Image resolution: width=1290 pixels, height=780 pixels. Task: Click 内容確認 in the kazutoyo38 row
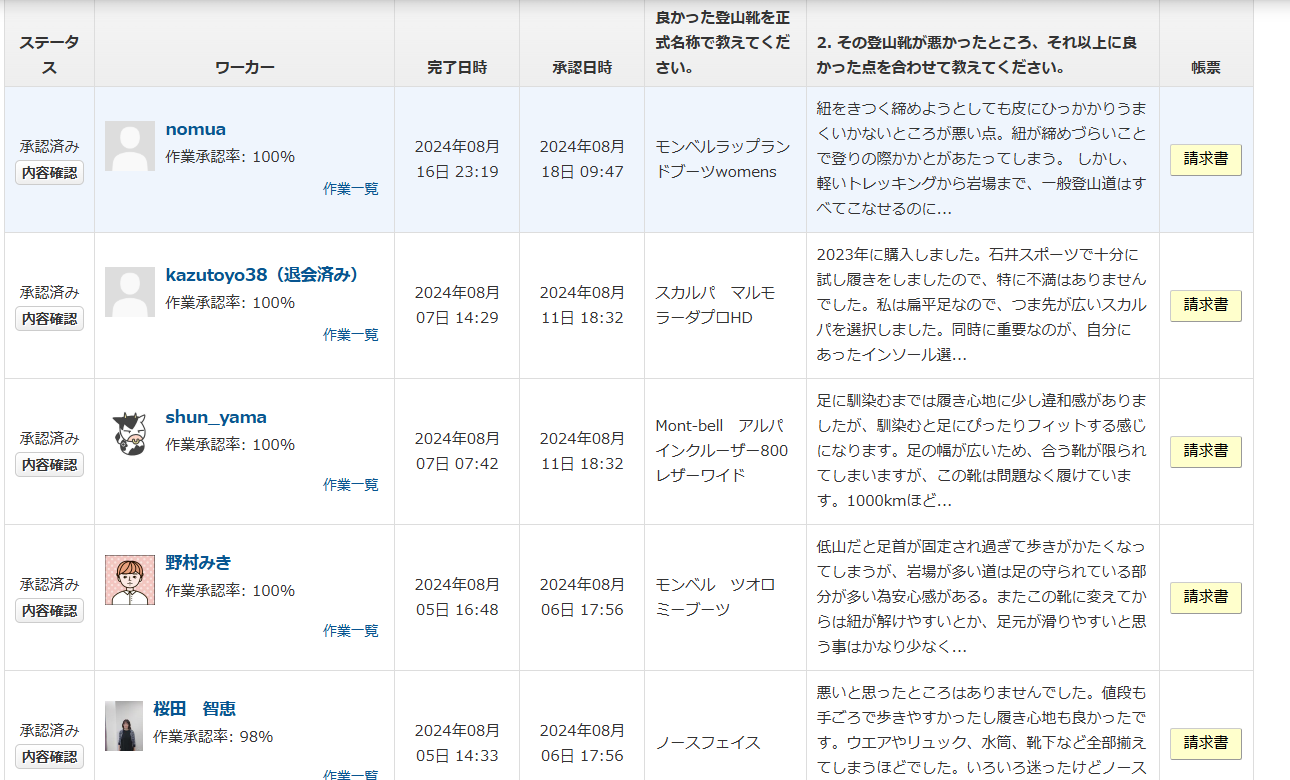49,319
